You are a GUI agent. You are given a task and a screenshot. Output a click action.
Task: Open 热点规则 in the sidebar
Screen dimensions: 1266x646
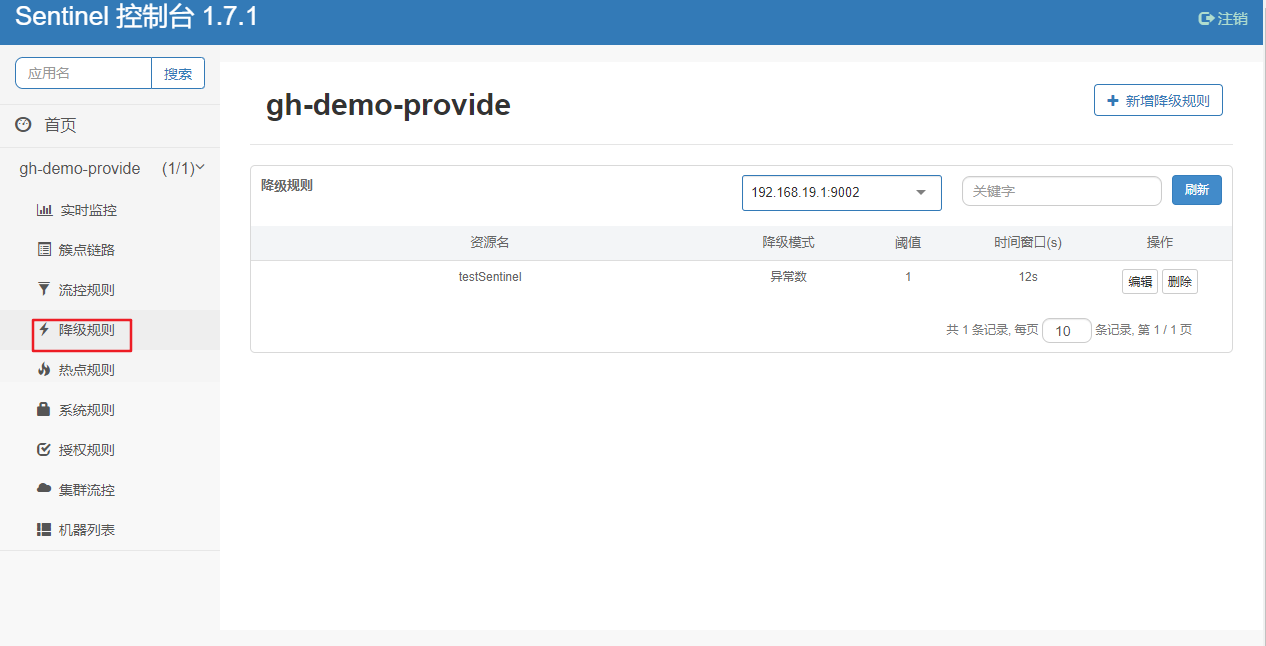tap(87, 369)
